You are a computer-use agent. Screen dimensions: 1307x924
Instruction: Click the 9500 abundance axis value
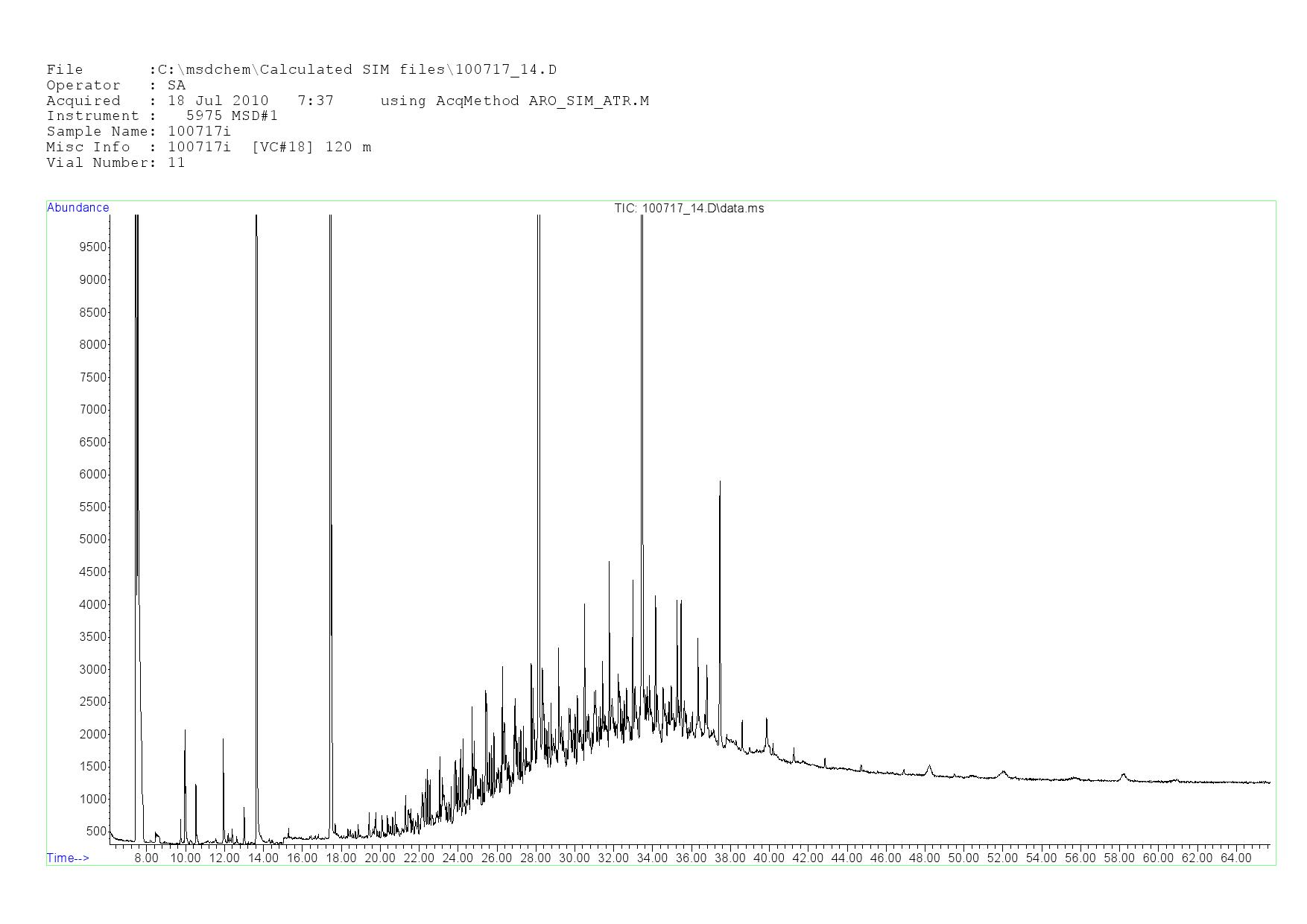[x=92, y=247]
